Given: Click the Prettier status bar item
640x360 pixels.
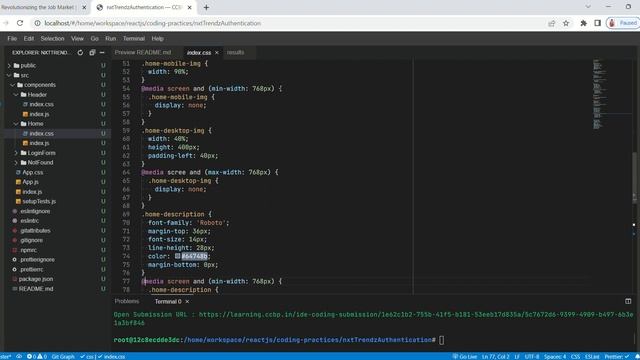Looking at the screenshot, I should [x=617, y=357].
